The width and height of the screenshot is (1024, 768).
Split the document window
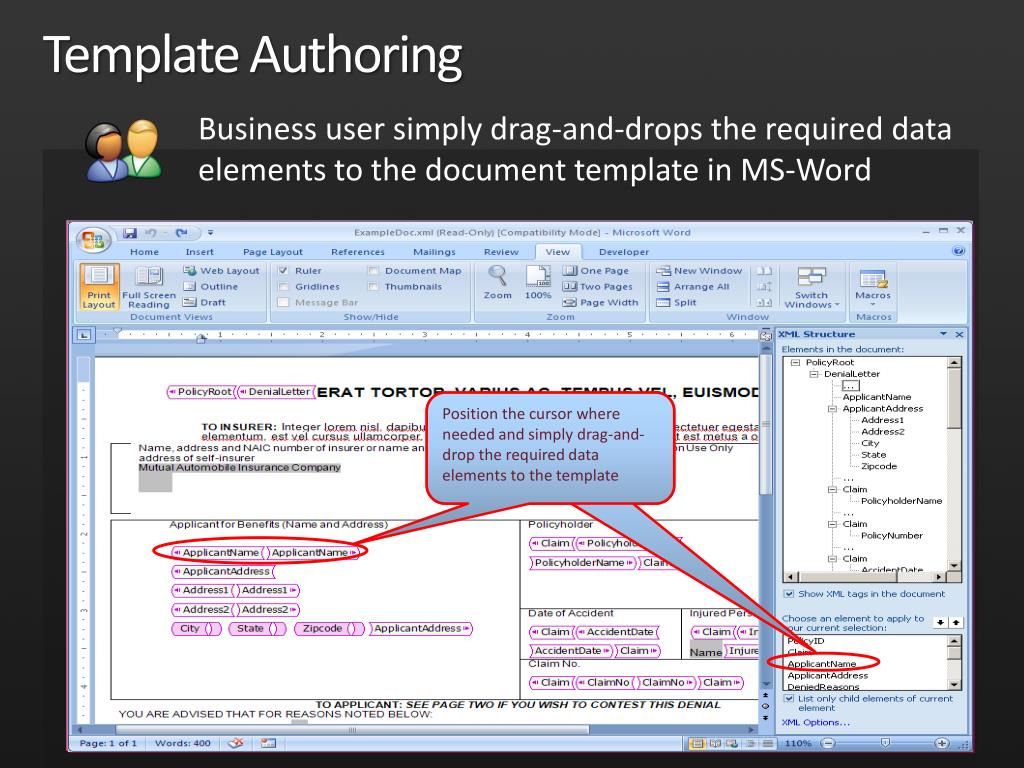click(676, 302)
